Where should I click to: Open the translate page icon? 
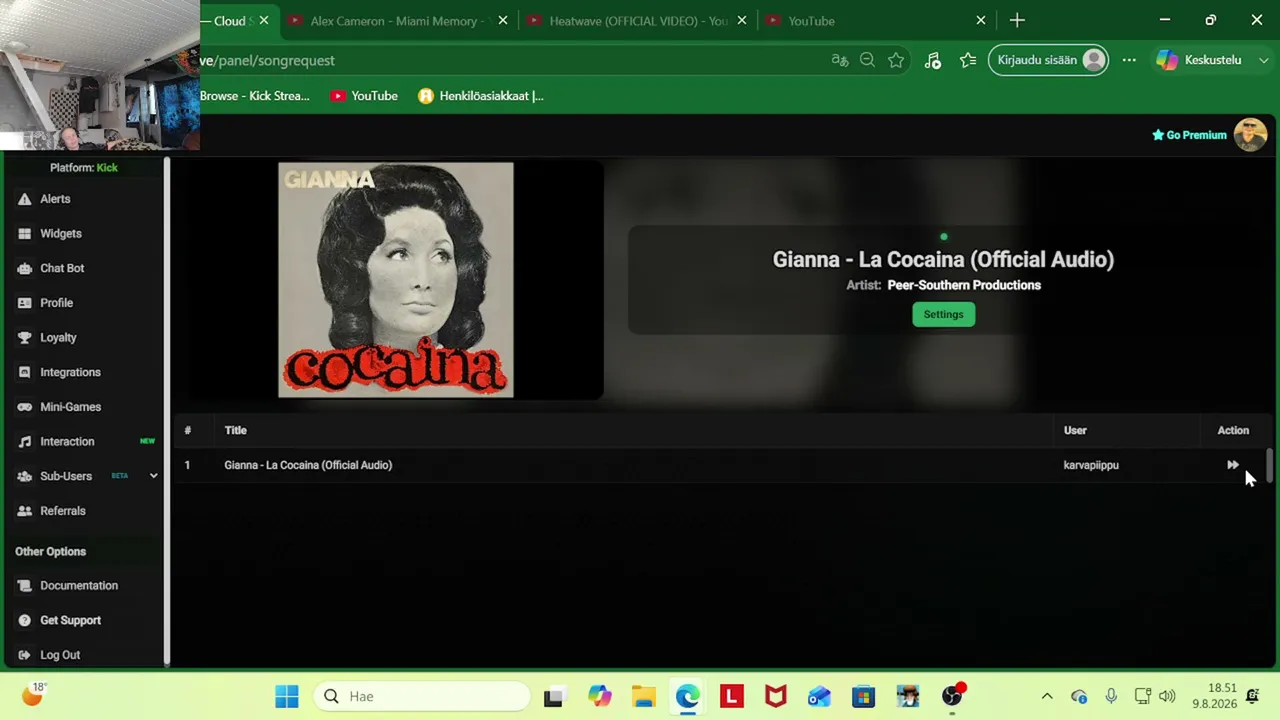coord(840,61)
